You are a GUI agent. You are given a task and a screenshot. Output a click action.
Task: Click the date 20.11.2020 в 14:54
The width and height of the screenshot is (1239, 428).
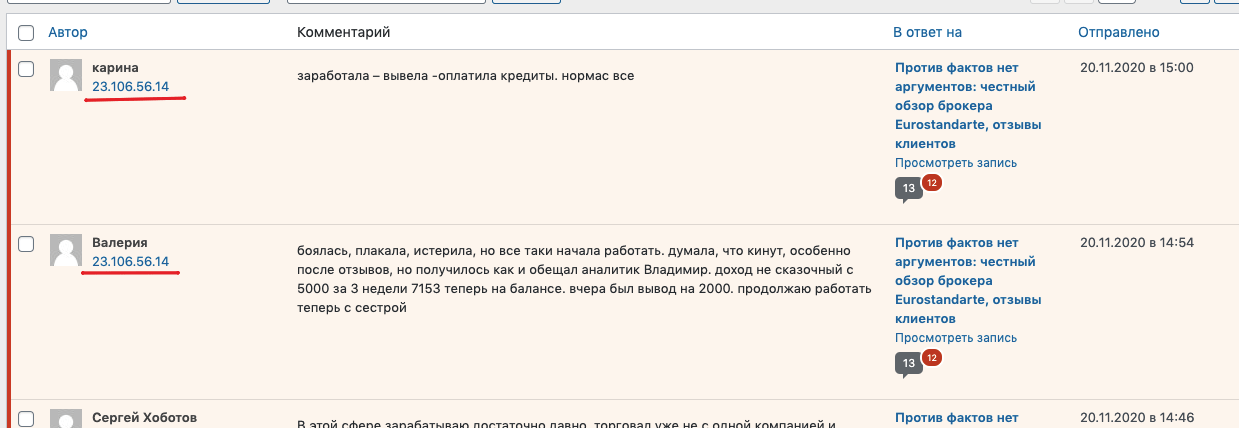(x=1137, y=243)
